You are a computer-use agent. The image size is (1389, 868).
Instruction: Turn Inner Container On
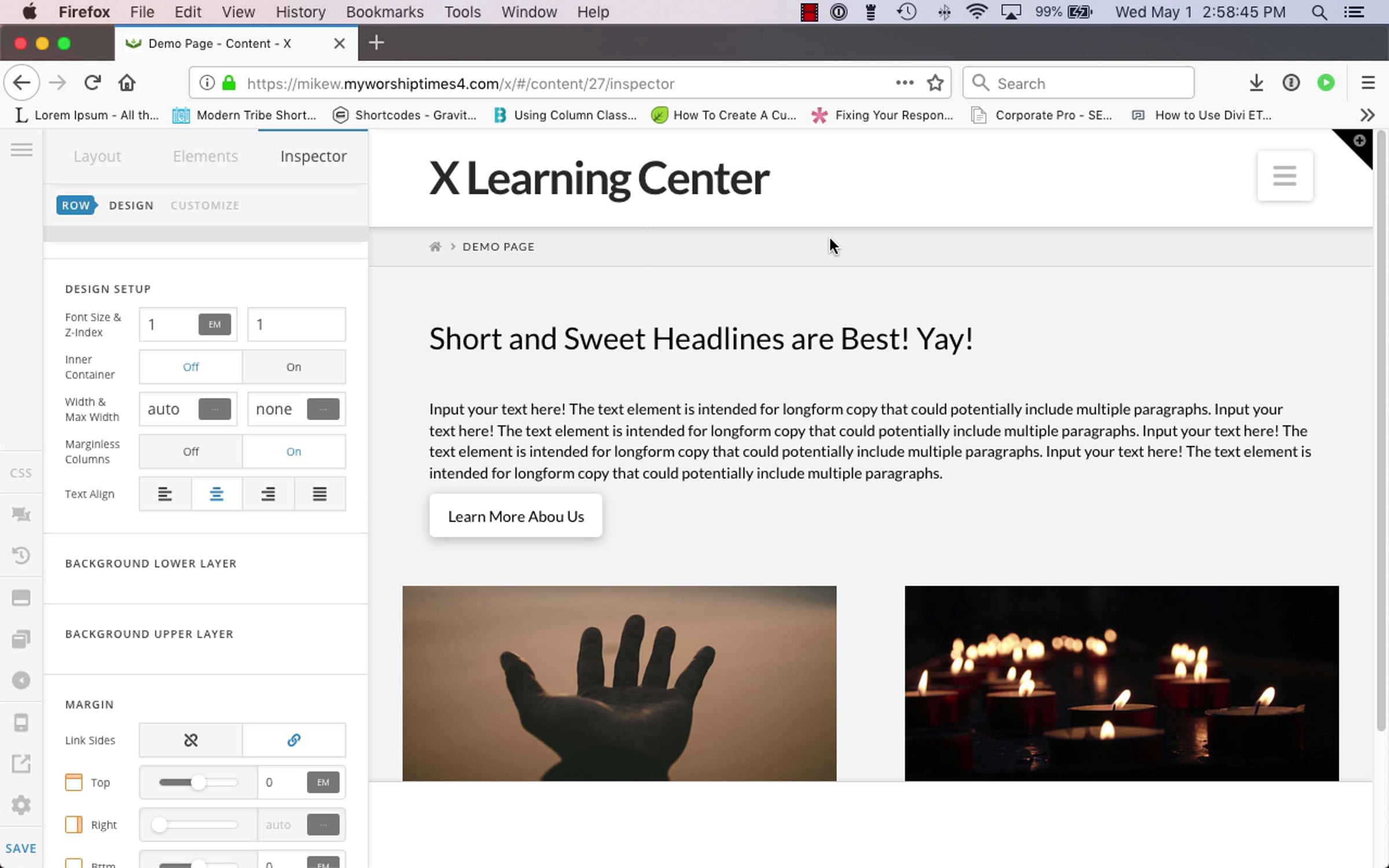pyautogui.click(x=293, y=367)
